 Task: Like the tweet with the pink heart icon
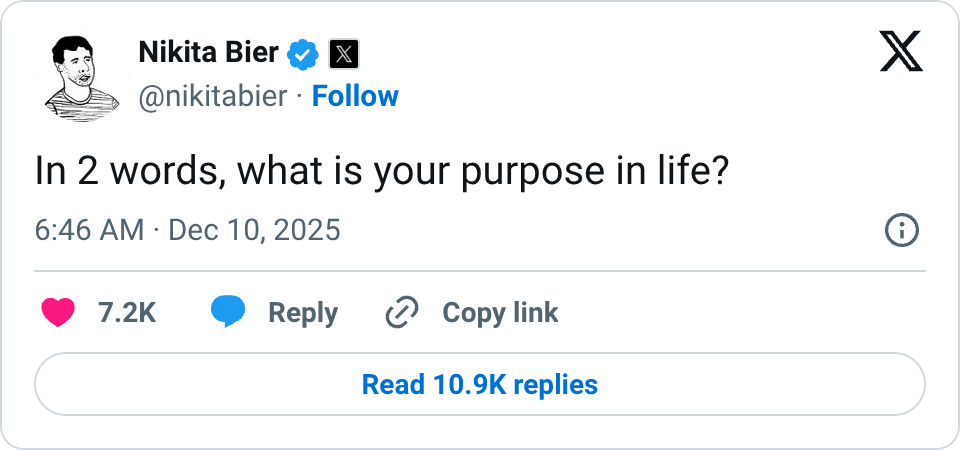click(x=58, y=313)
